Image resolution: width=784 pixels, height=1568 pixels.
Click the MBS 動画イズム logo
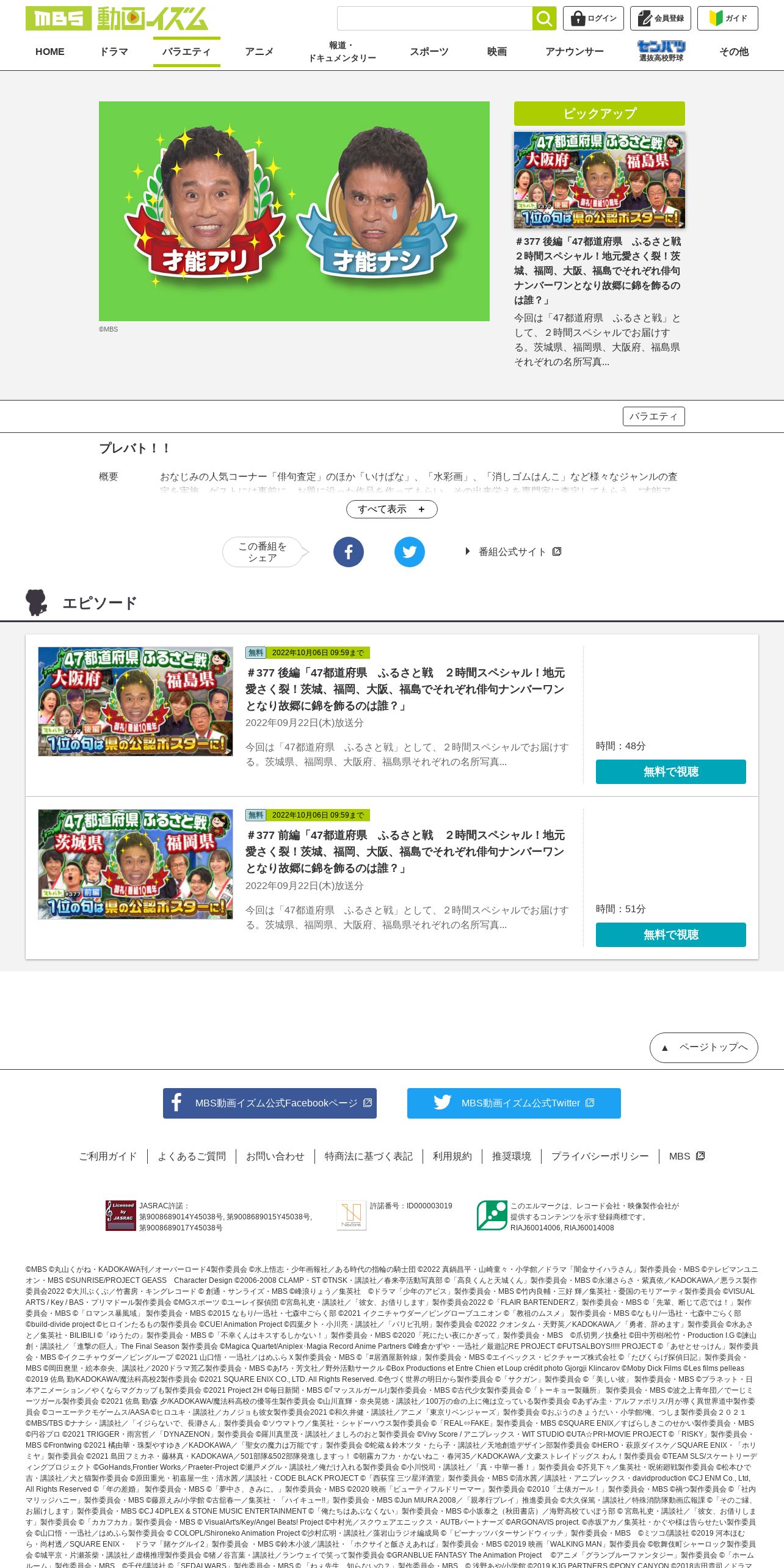(x=117, y=18)
